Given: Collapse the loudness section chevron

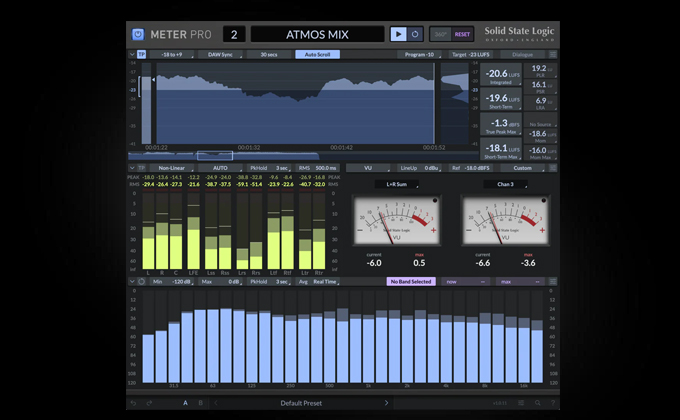Looking at the screenshot, I should pos(132,54).
